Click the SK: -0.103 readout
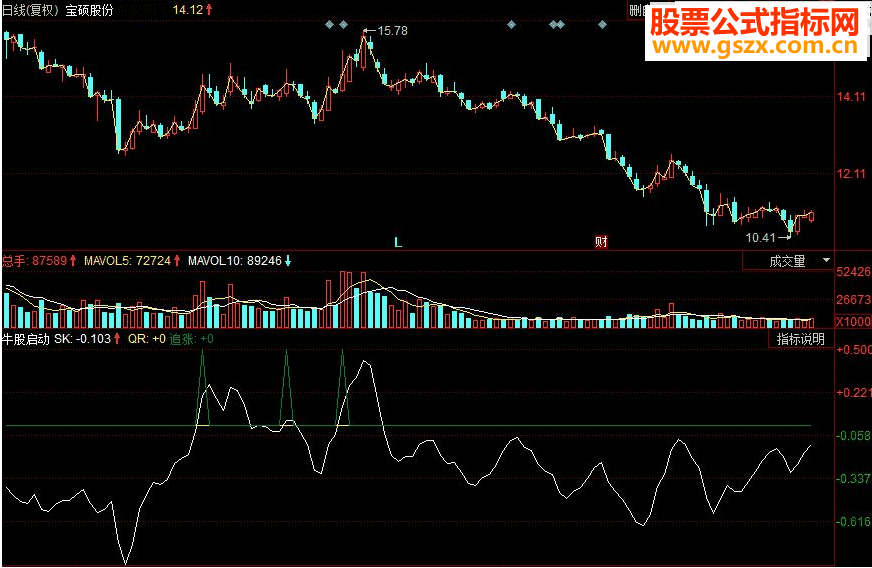 click(82, 339)
